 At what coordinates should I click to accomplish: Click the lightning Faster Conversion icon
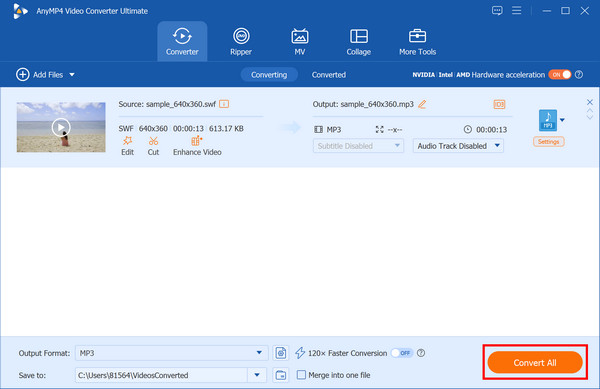point(300,353)
